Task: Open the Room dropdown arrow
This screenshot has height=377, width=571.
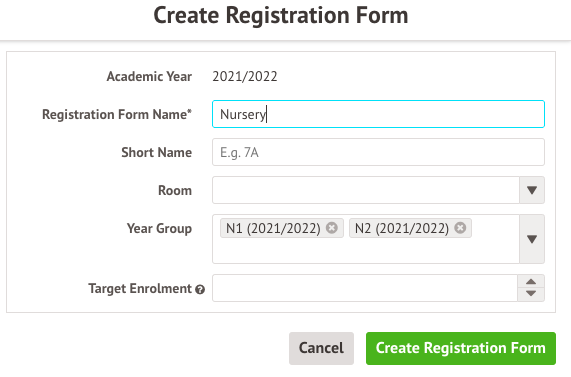Action: click(532, 190)
